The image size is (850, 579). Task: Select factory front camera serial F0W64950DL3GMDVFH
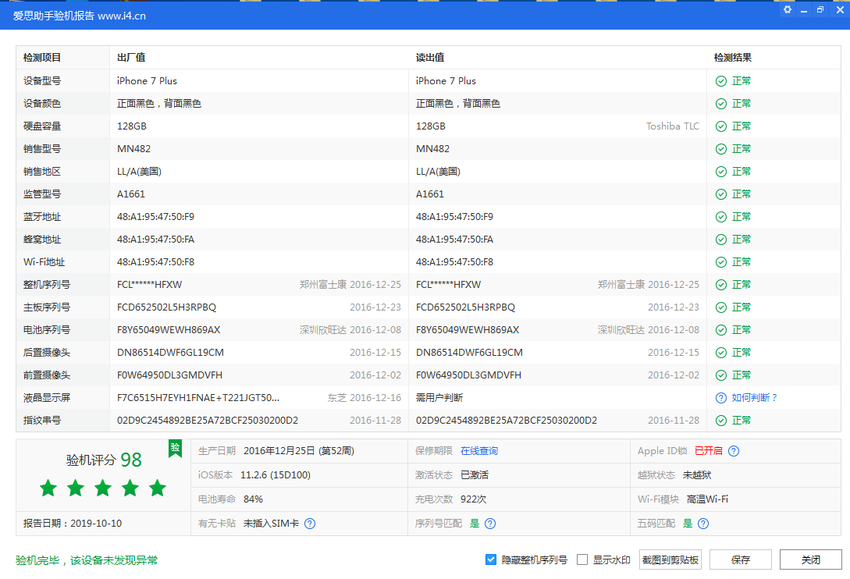point(170,375)
